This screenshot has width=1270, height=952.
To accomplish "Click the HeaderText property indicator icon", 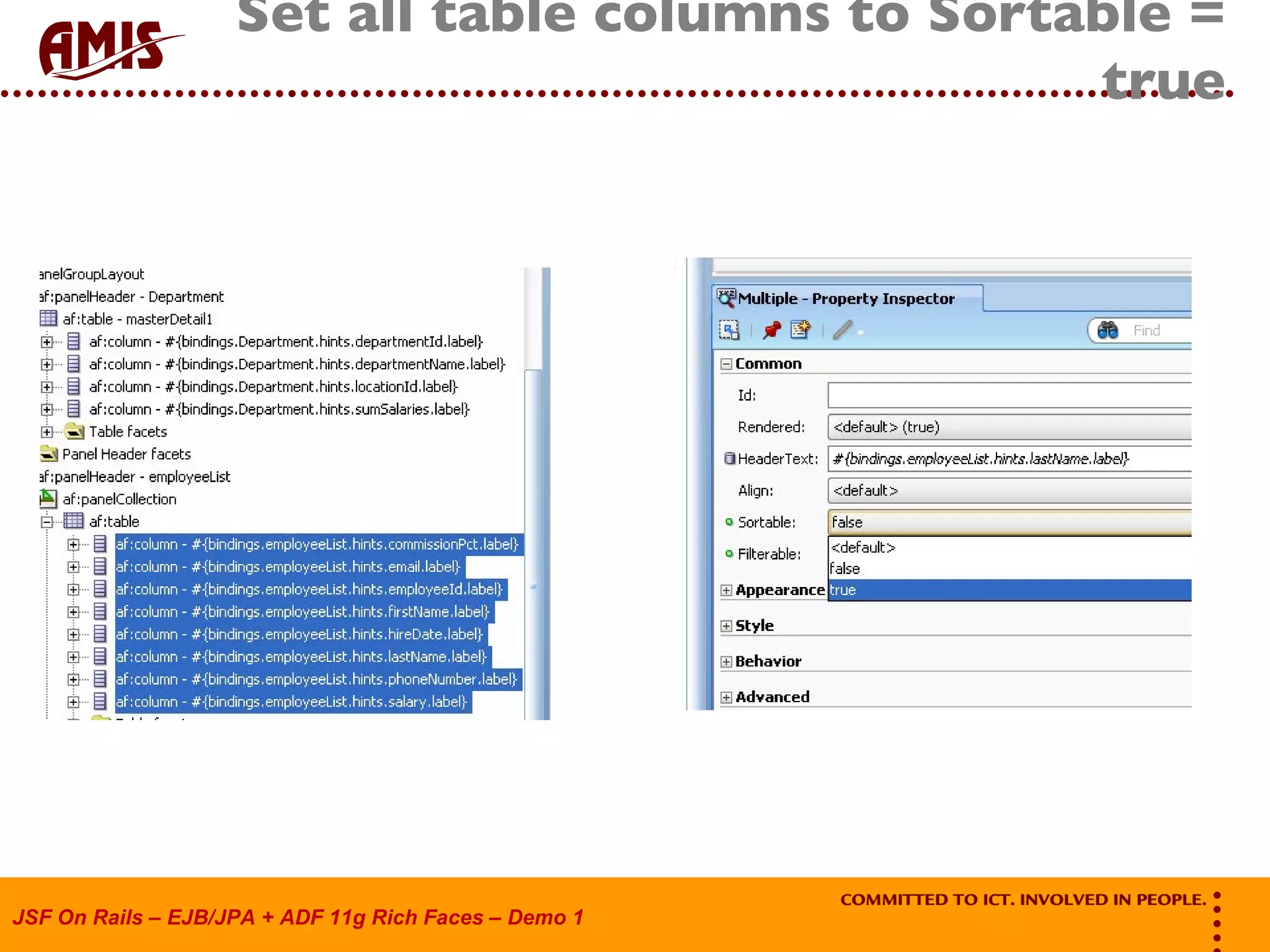I will (x=730, y=458).
